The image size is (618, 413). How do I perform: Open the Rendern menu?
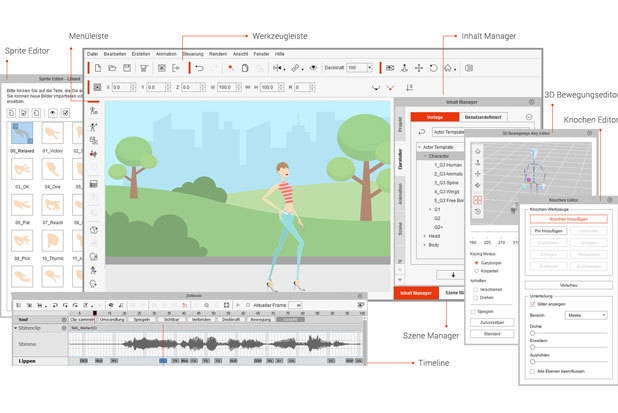click(218, 54)
